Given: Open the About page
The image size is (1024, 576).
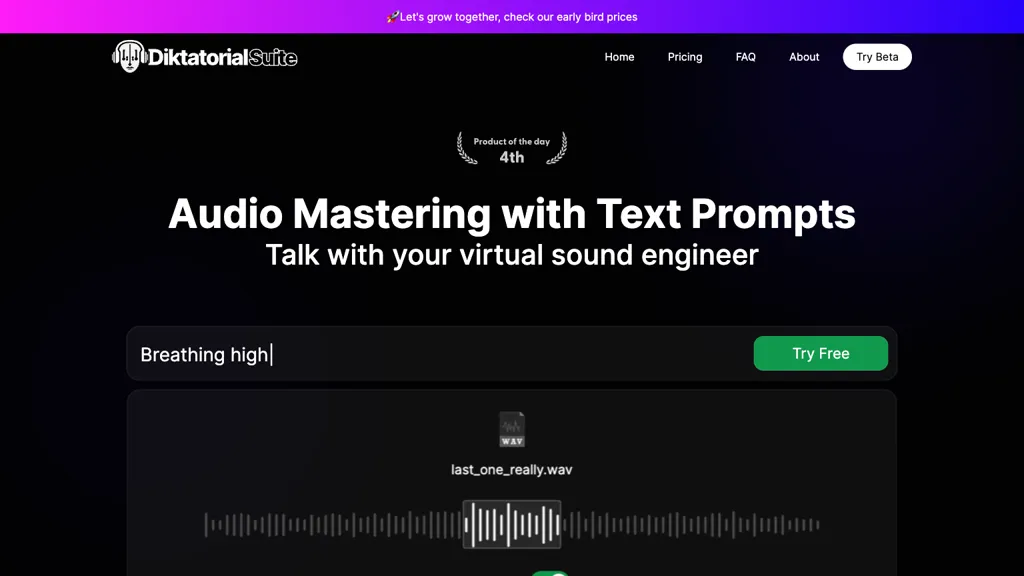Looking at the screenshot, I should [804, 57].
